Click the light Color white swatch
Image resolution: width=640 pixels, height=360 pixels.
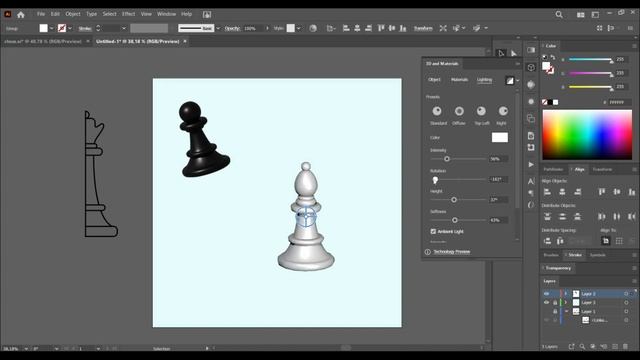click(x=500, y=138)
